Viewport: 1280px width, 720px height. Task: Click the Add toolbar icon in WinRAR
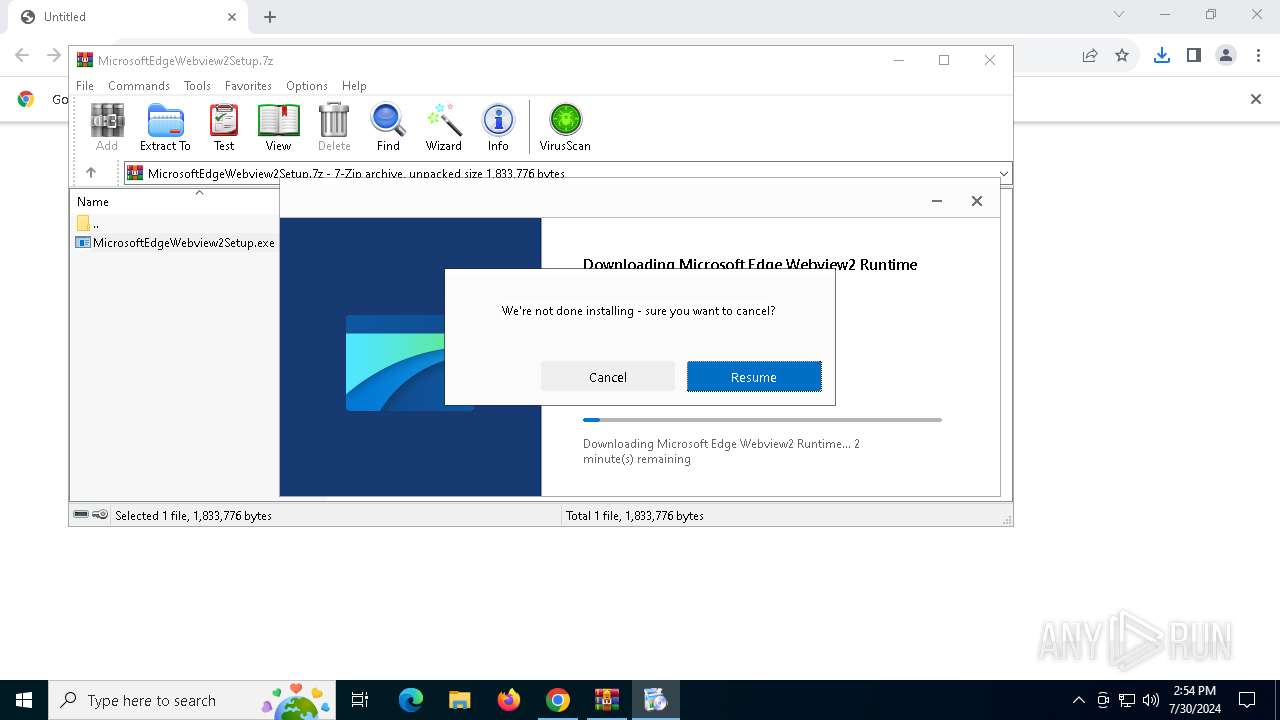(x=107, y=127)
